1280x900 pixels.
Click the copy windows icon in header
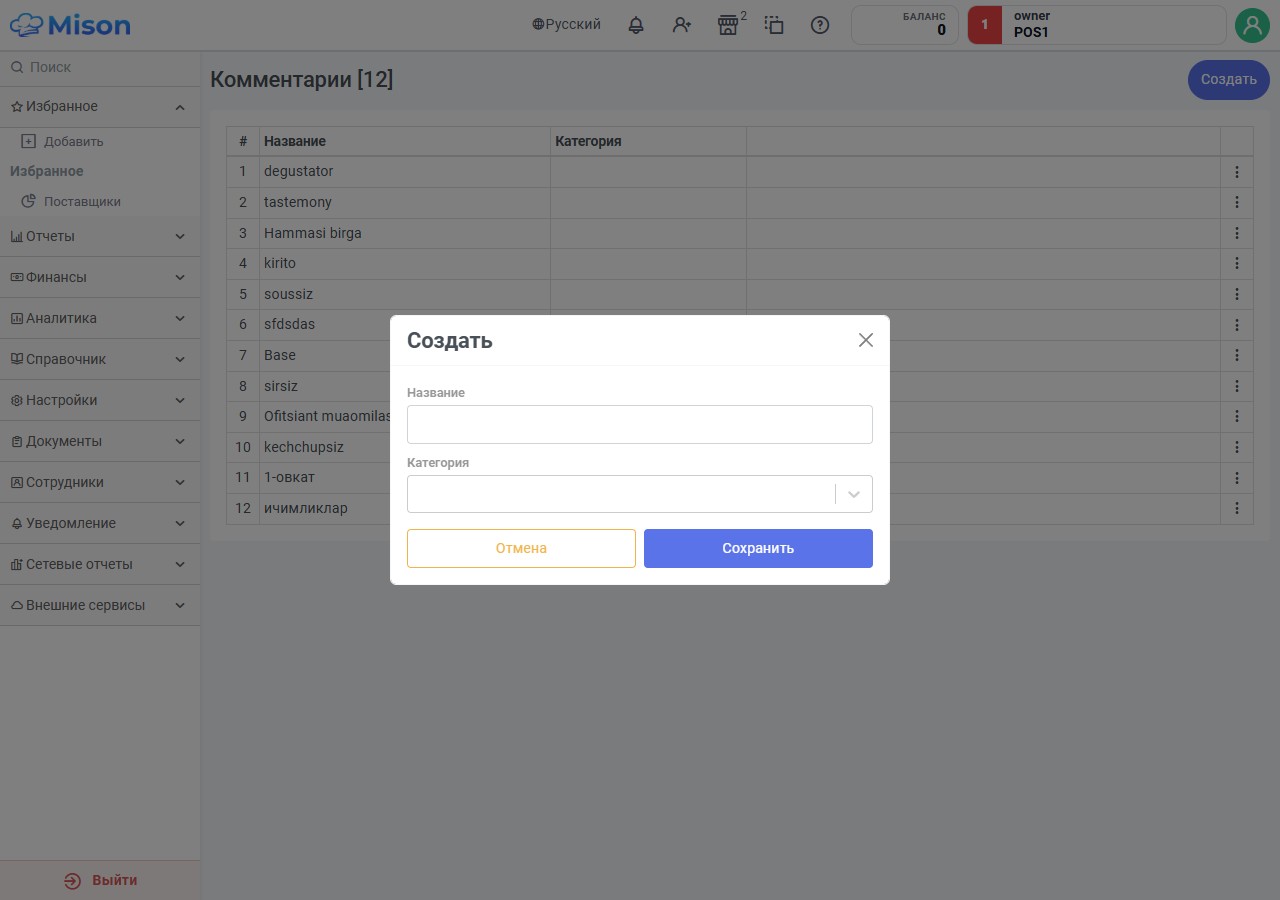click(x=774, y=25)
